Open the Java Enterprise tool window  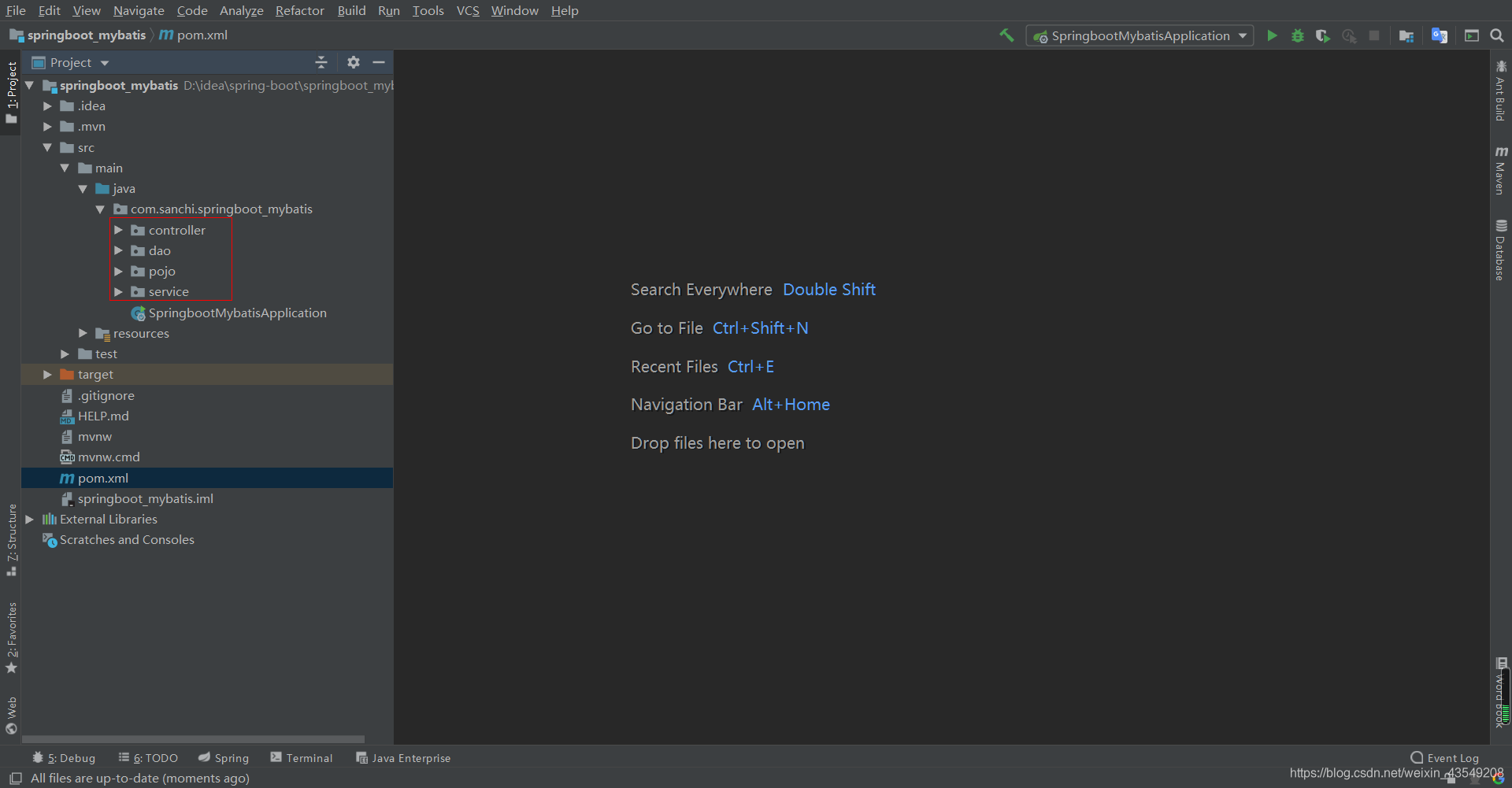click(403, 757)
